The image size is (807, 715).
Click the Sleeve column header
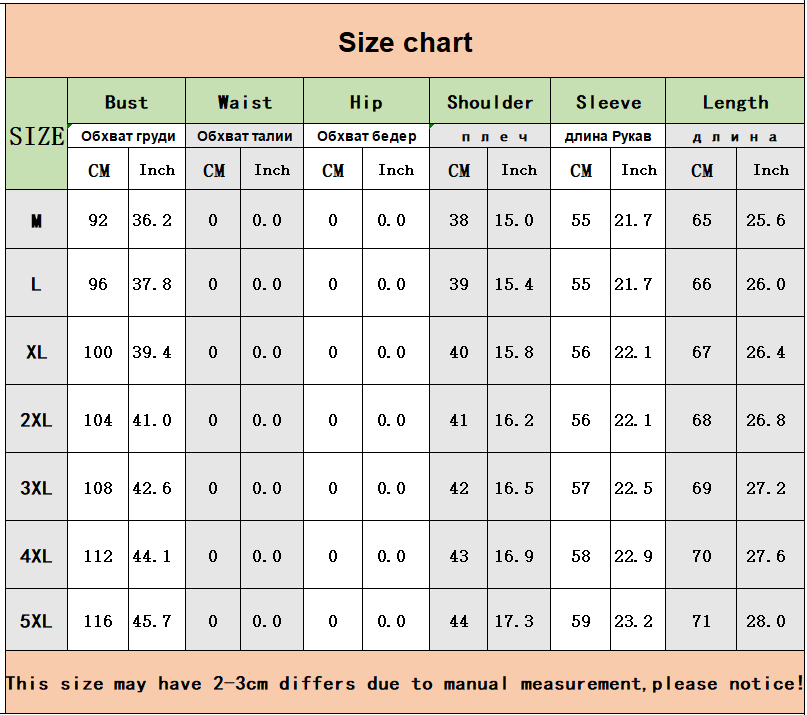(608, 102)
